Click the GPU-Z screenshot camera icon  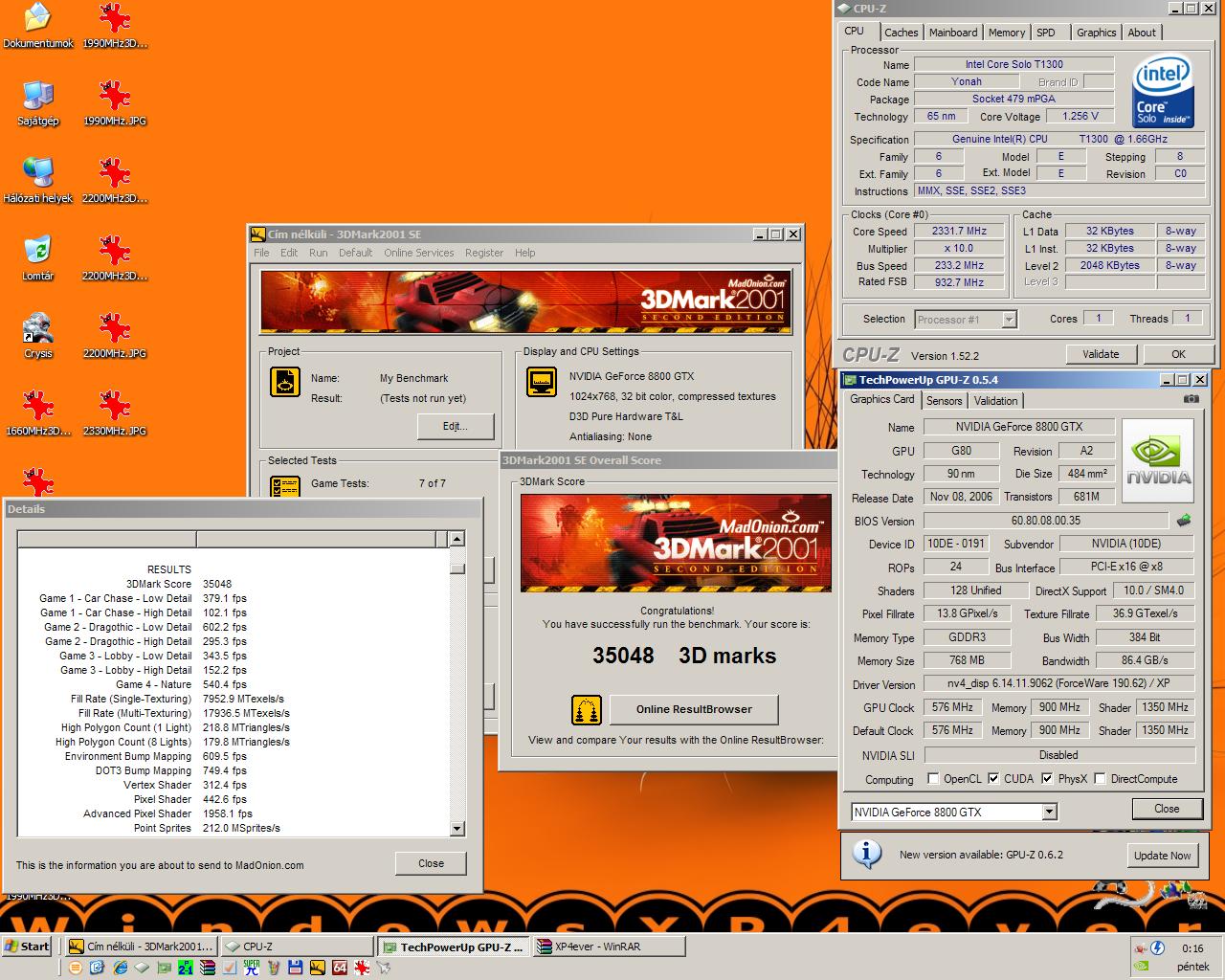(1191, 399)
